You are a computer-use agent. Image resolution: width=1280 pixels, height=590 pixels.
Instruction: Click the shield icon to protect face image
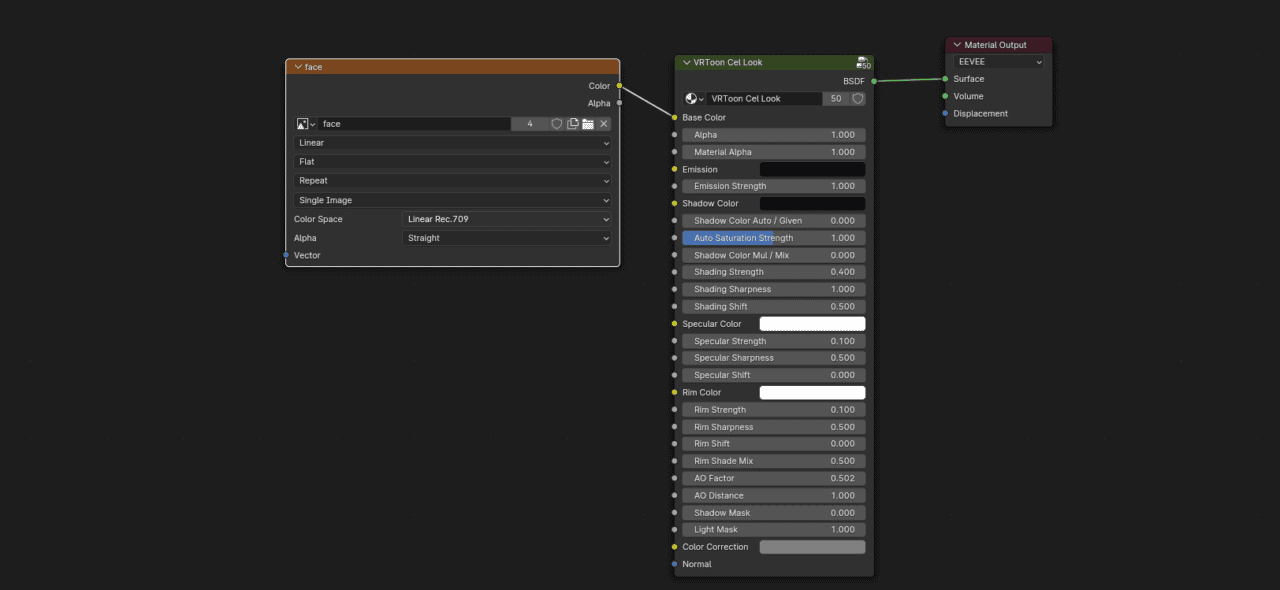pyautogui.click(x=557, y=123)
